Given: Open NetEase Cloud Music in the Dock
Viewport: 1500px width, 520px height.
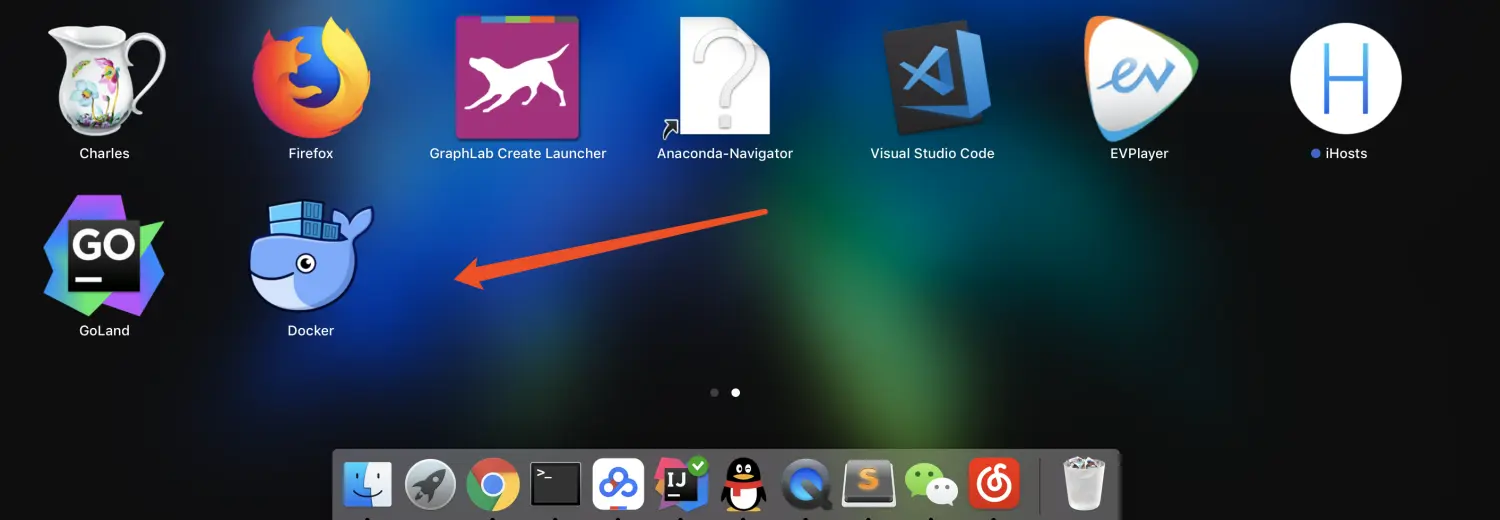Looking at the screenshot, I should pyautogui.click(x=994, y=485).
